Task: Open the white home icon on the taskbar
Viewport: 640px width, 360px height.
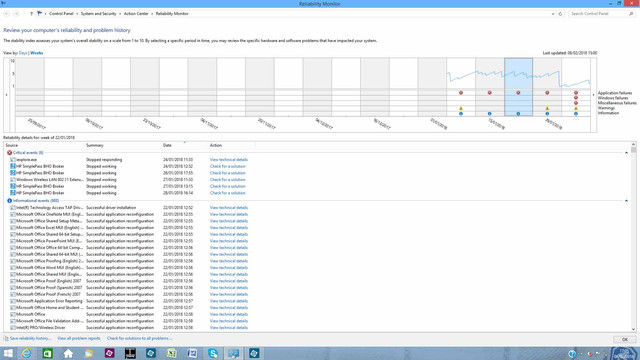Action: coord(68,353)
